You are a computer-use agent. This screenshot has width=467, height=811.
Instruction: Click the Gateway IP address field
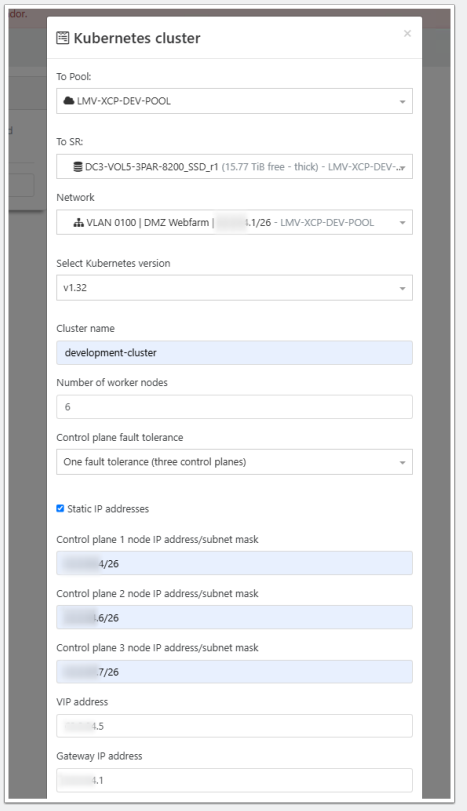tap(234, 780)
